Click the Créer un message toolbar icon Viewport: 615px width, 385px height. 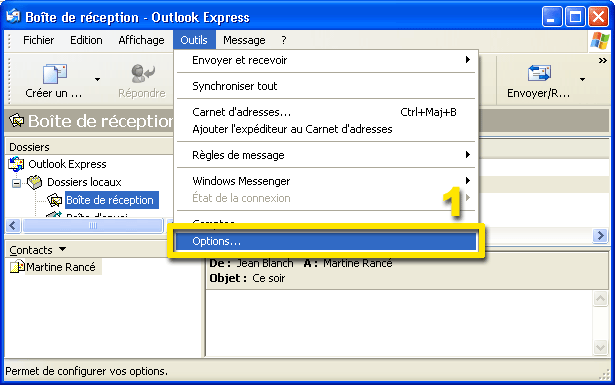pos(55,74)
